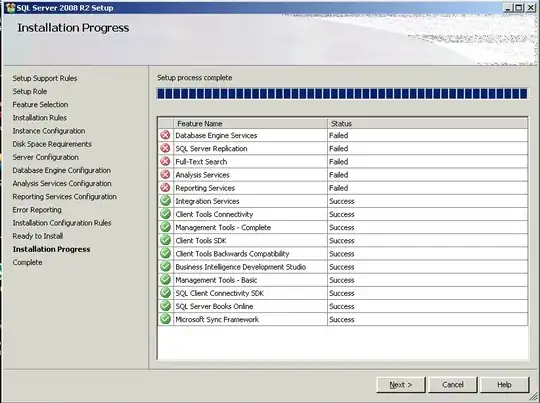Click the green check for Management Tools - Basic
540x403 pixels.
[x=165, y=279]
